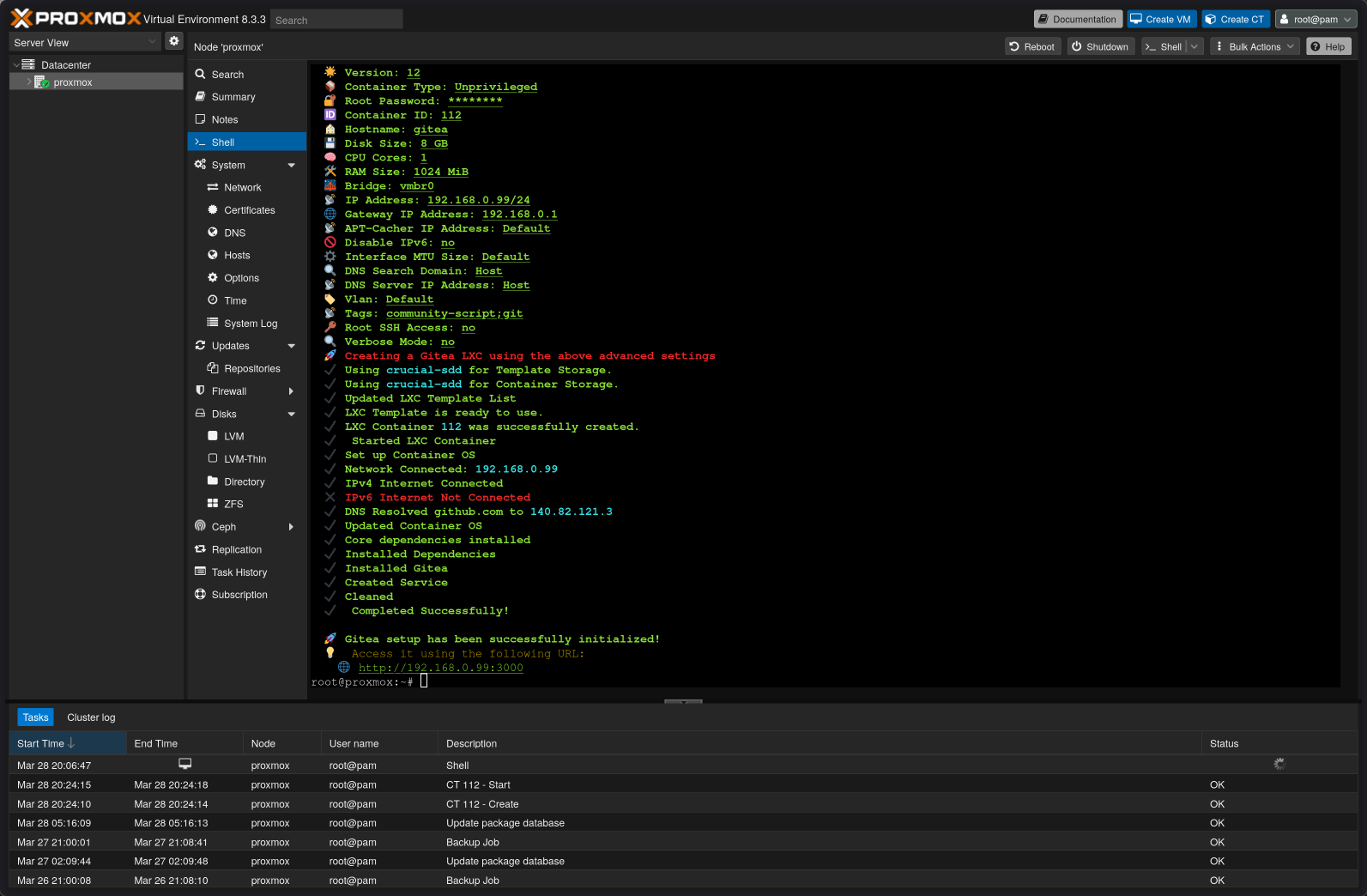Open Documentation button

pyautogui.click(x=1078, y=19)
